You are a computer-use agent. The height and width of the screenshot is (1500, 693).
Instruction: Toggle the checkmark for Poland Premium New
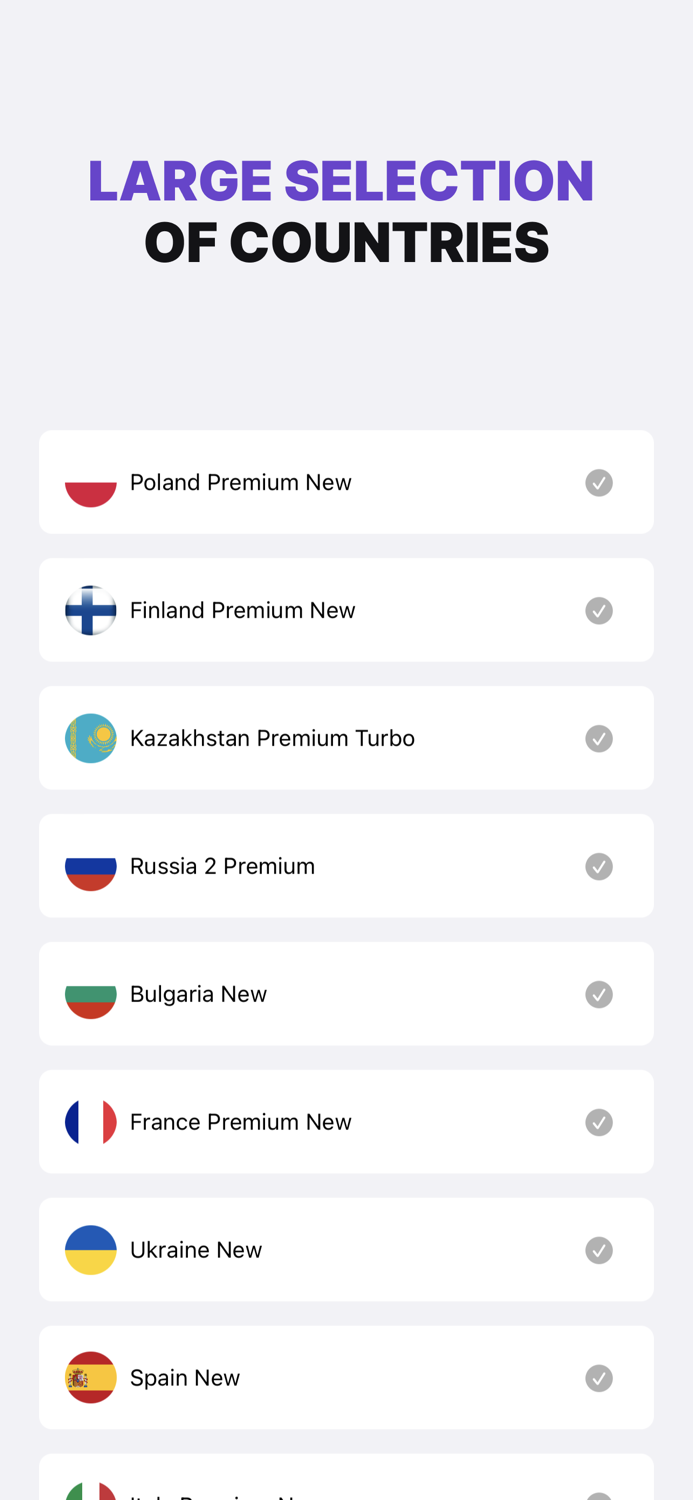coord(599,481)
